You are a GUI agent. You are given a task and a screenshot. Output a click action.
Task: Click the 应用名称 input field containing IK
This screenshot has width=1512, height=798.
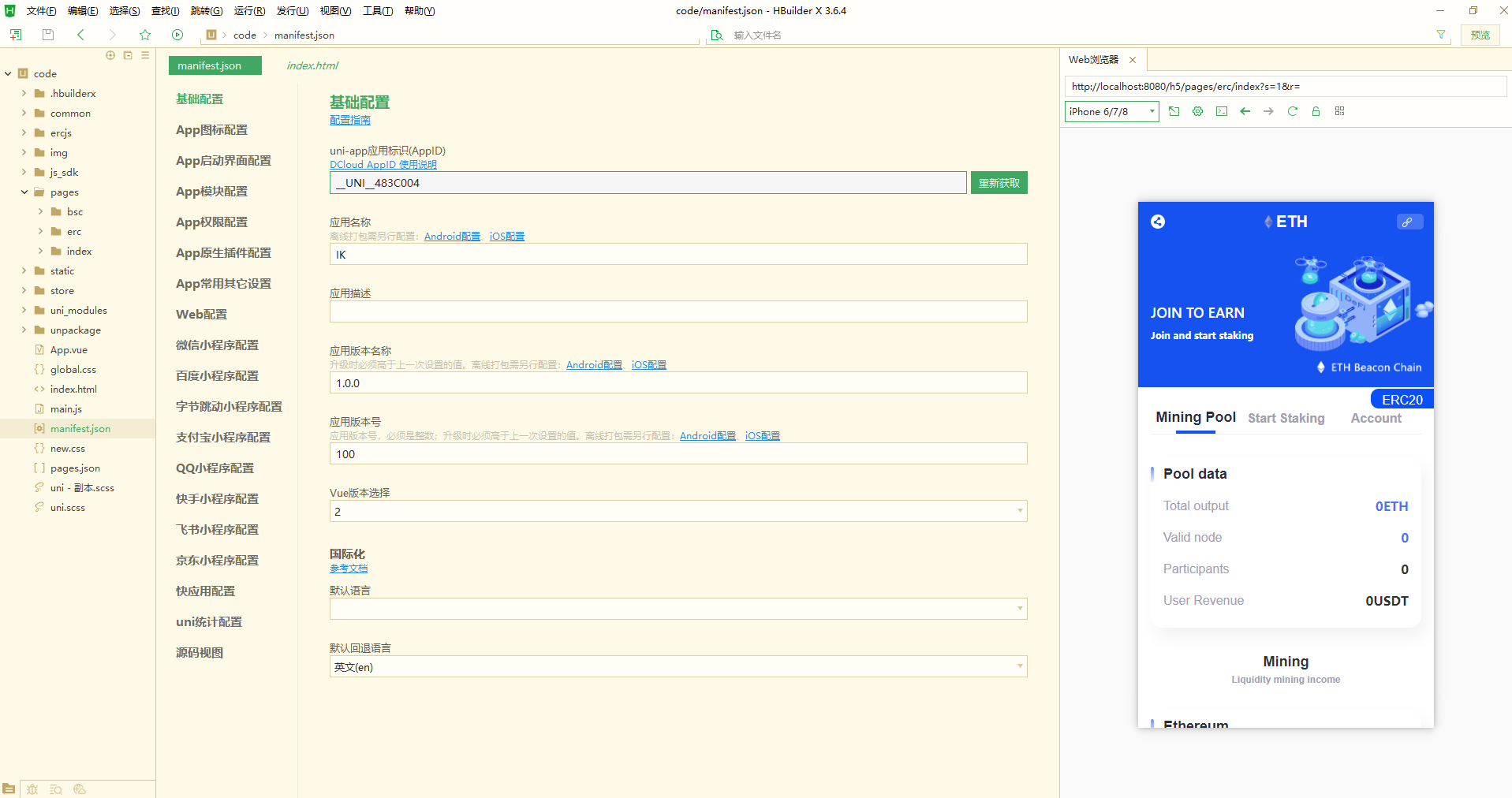[678, 254]
